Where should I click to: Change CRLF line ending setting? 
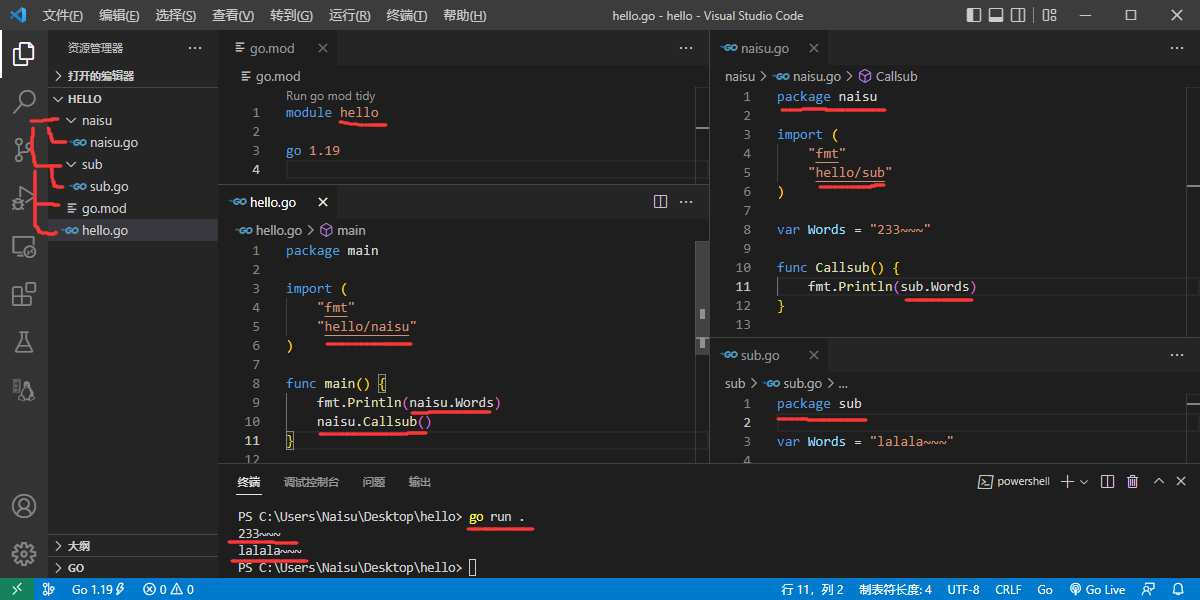click(x=1008, y=589)
